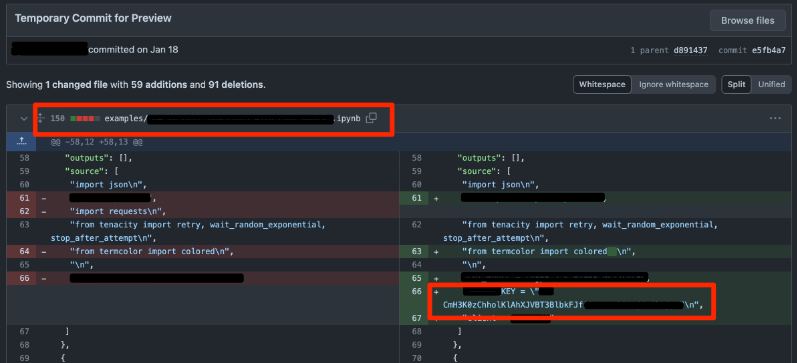This screenshot has width=797, height=363.
Task: Click the deleted 'import requests\n' code line
Action: coord(118,211)
